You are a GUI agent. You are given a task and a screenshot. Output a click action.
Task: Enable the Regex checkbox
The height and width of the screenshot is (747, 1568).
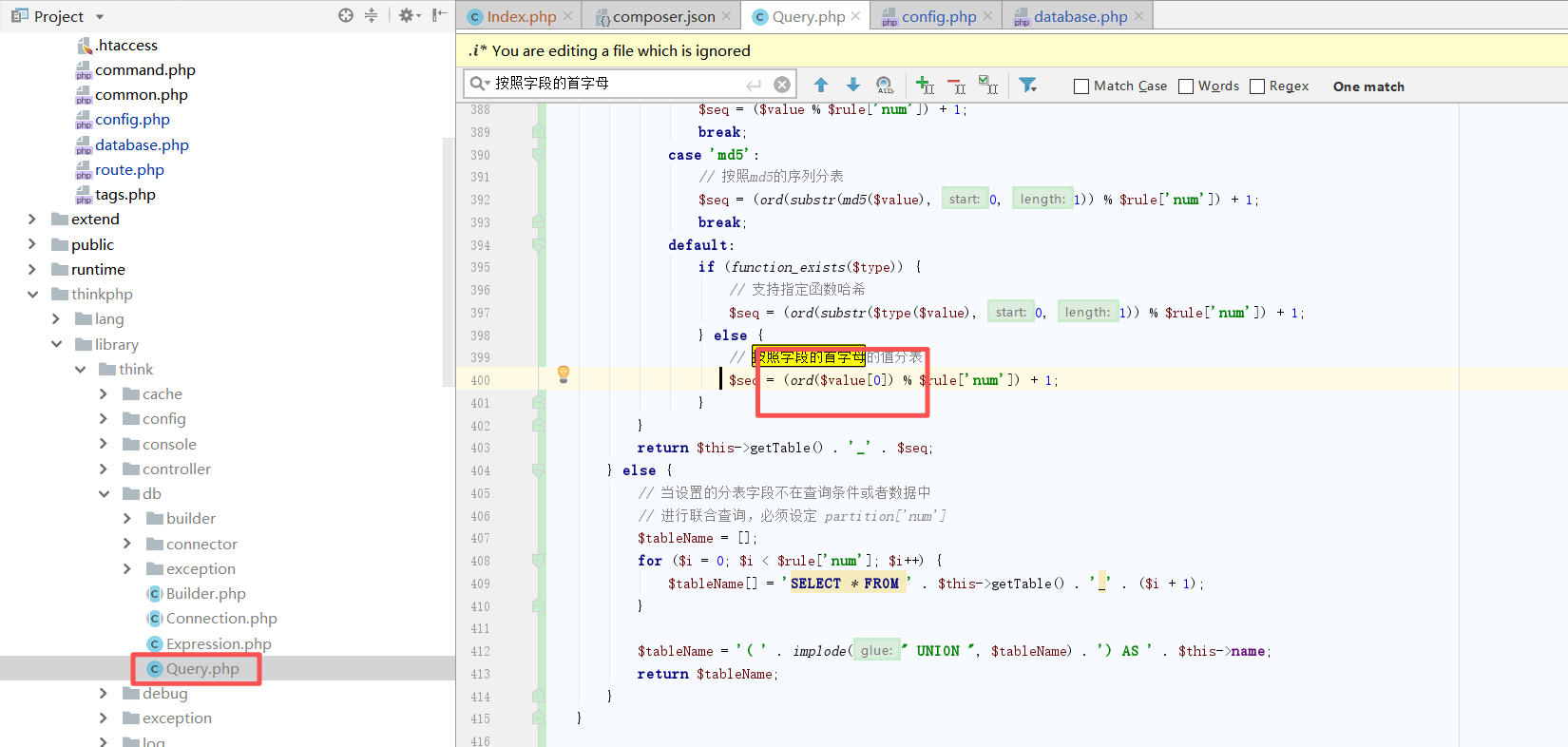(1257, 86)
